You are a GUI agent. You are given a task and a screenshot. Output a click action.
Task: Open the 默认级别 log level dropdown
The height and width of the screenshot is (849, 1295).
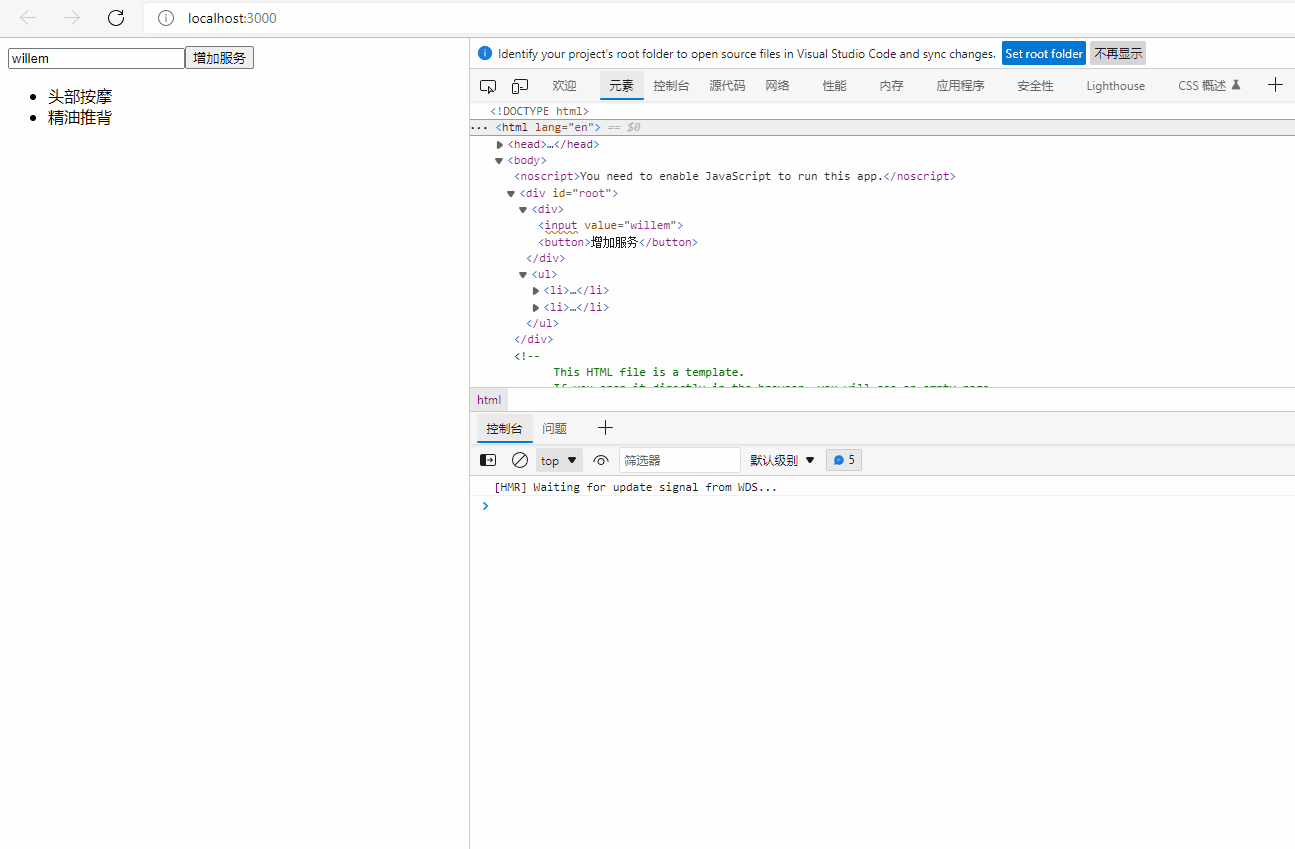coord(783,460)
